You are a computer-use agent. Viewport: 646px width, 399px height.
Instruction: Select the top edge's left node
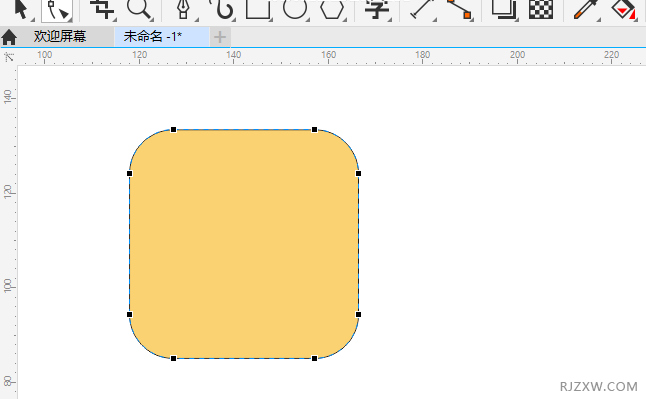coord(173,130)
